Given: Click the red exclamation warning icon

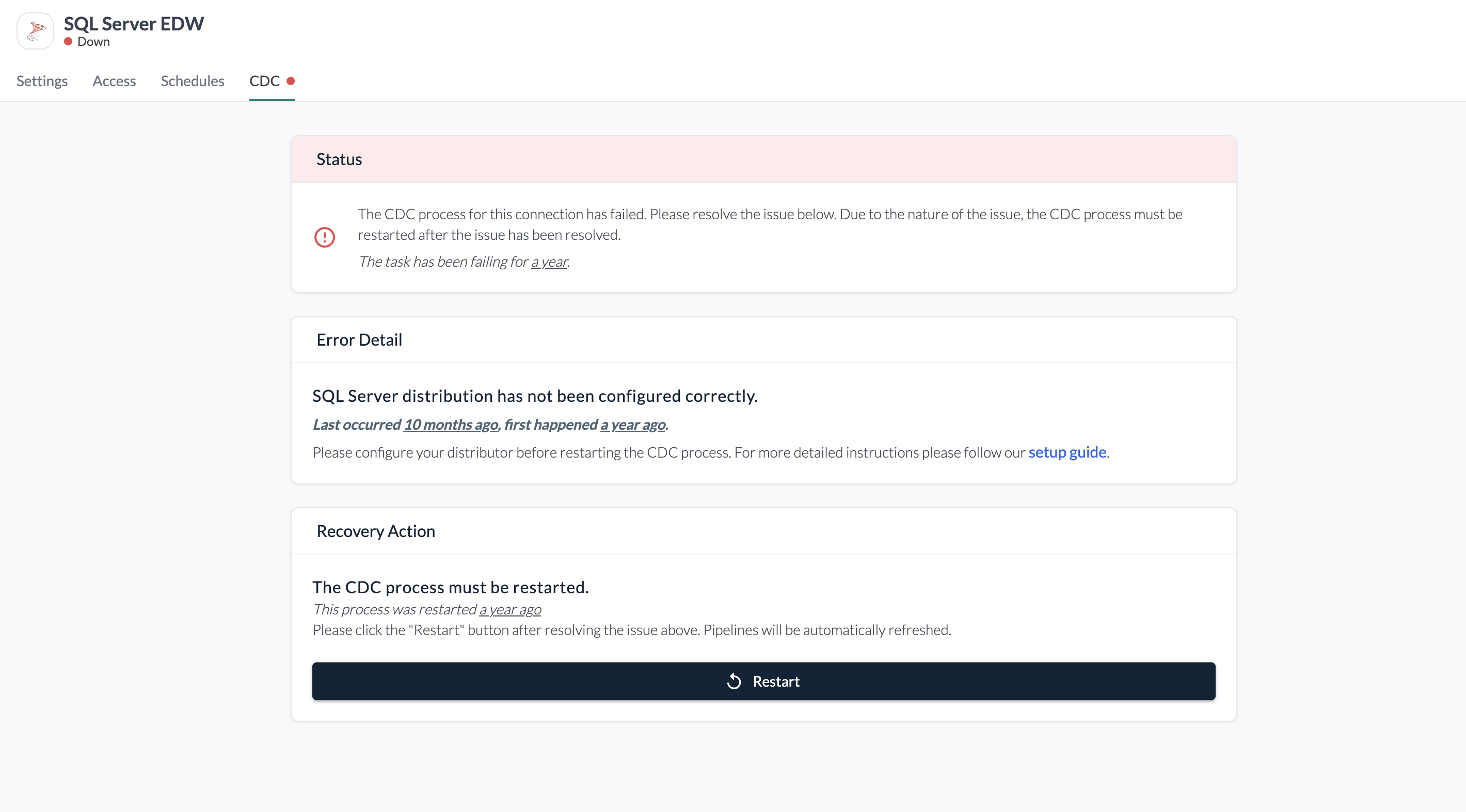Looking at the screenshot, I should point(324,237).
